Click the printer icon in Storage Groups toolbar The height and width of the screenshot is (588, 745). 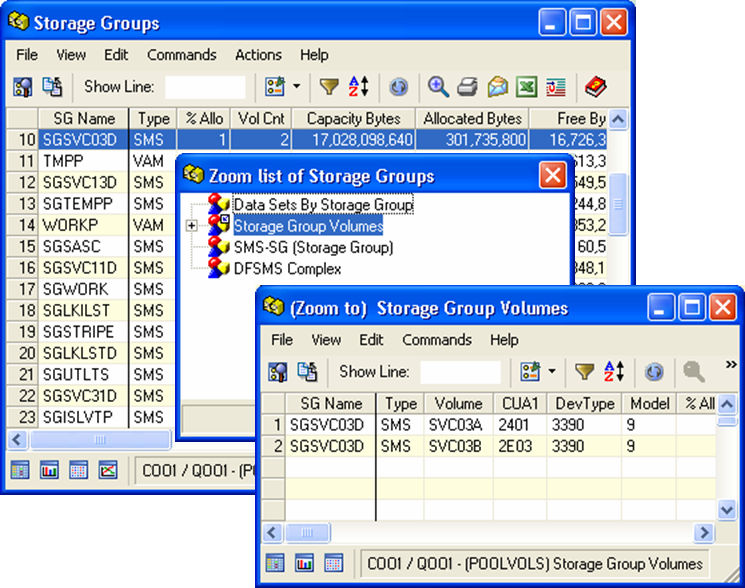coord(467,87)
